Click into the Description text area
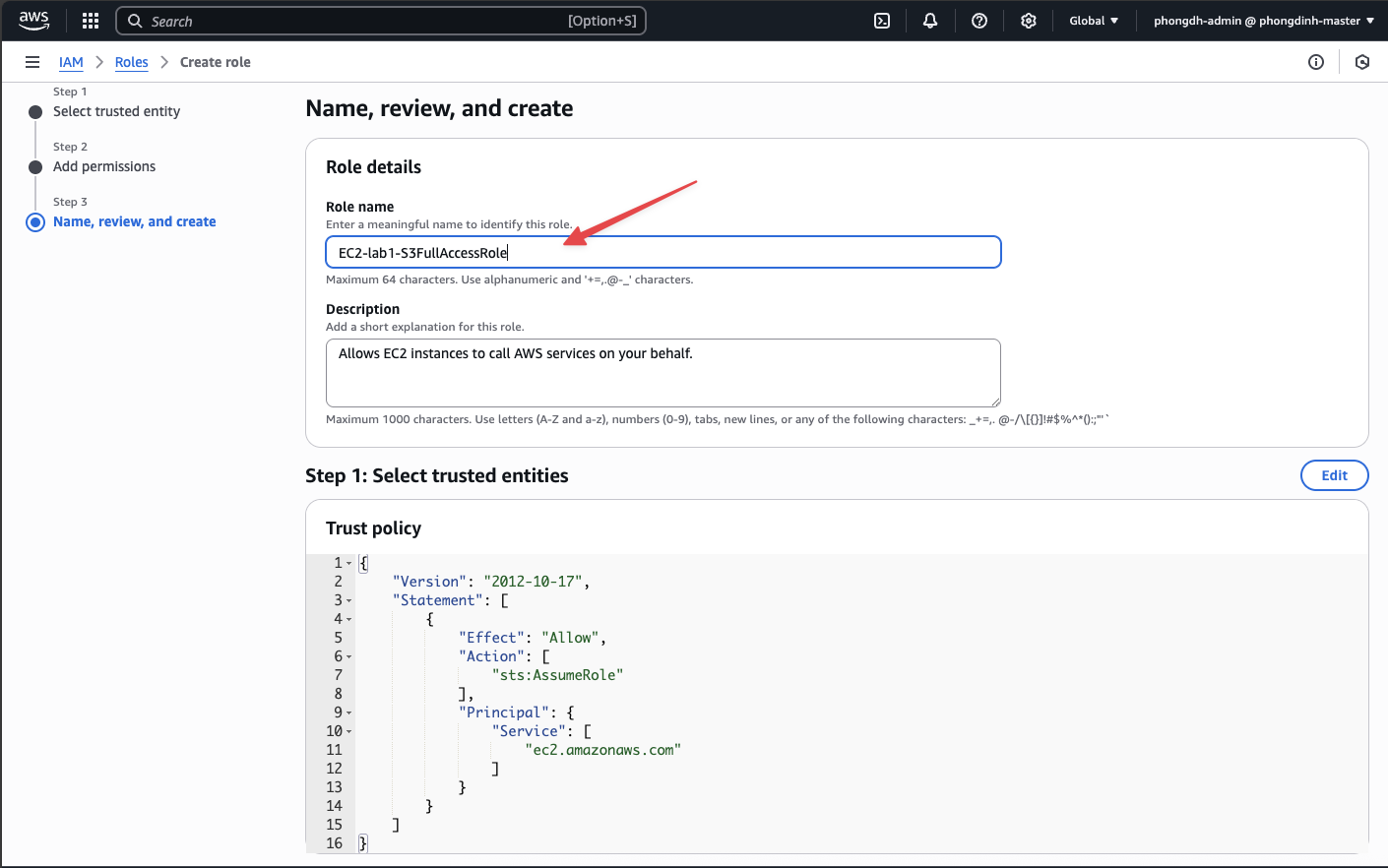The image size is (1388, 868). pyautogui.click(x=663, y=373)
